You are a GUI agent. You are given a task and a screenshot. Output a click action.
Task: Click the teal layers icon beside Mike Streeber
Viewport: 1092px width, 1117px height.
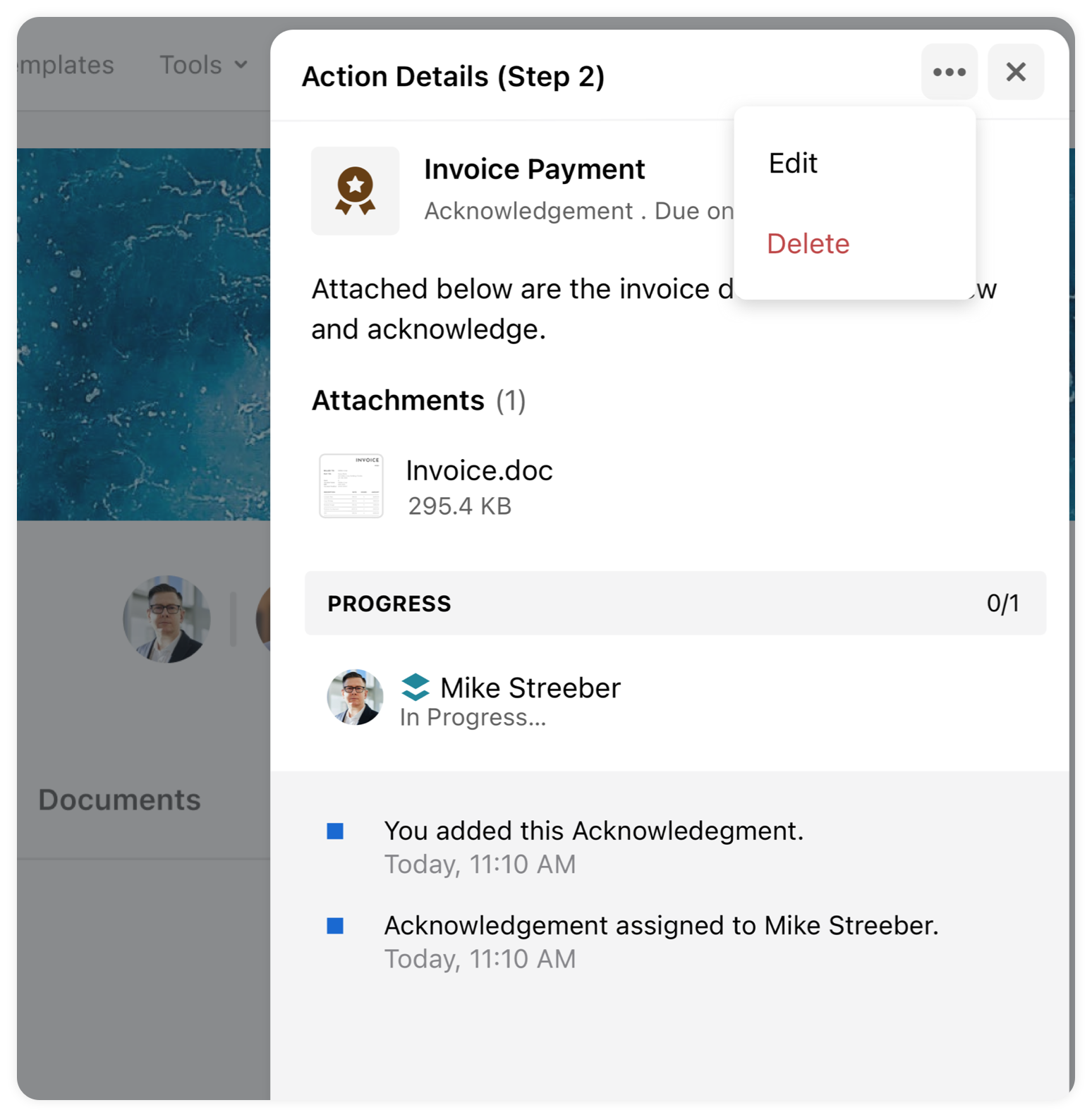click(x=415, y=687)
